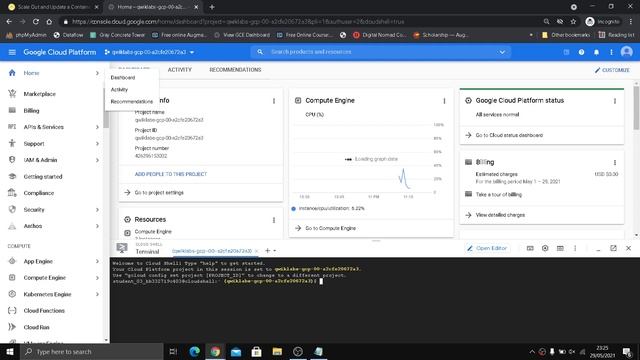Click Take a tour of billing
Viewport: 640px width, 360px height.
pyautogui.click(x=499, y=194)
